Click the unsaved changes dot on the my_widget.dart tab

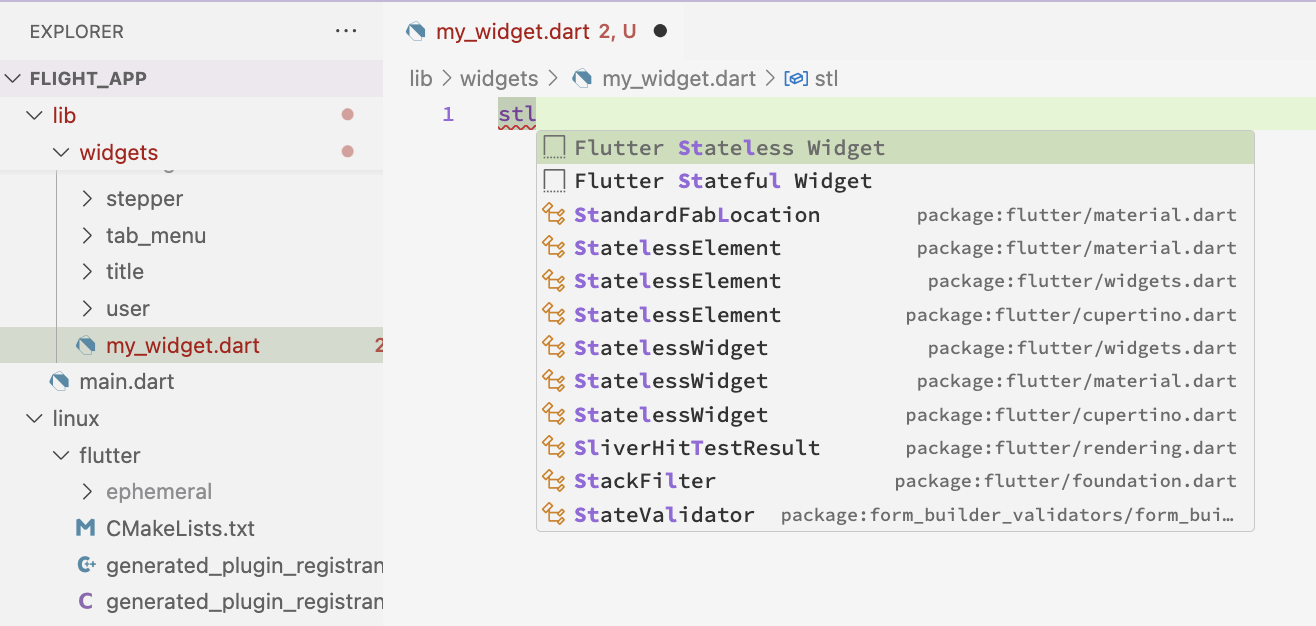coord(660,31)
